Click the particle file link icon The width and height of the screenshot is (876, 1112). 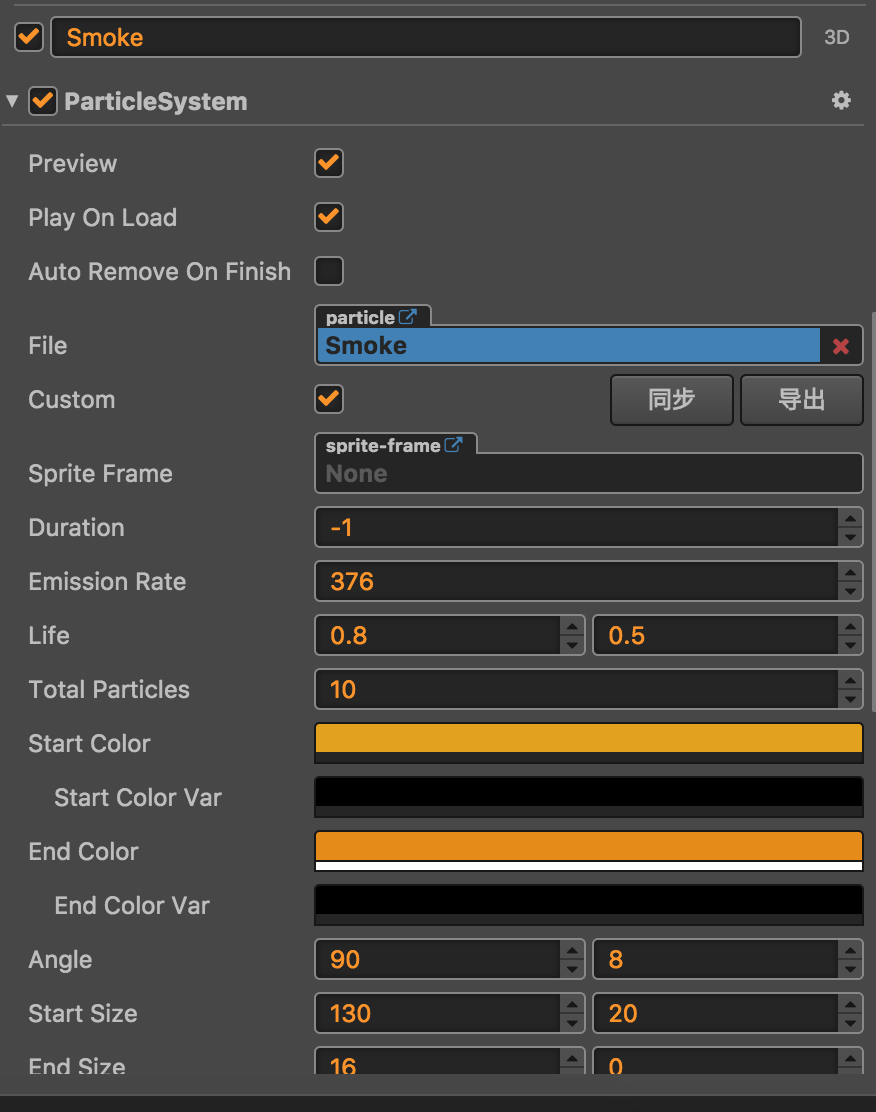408,317
